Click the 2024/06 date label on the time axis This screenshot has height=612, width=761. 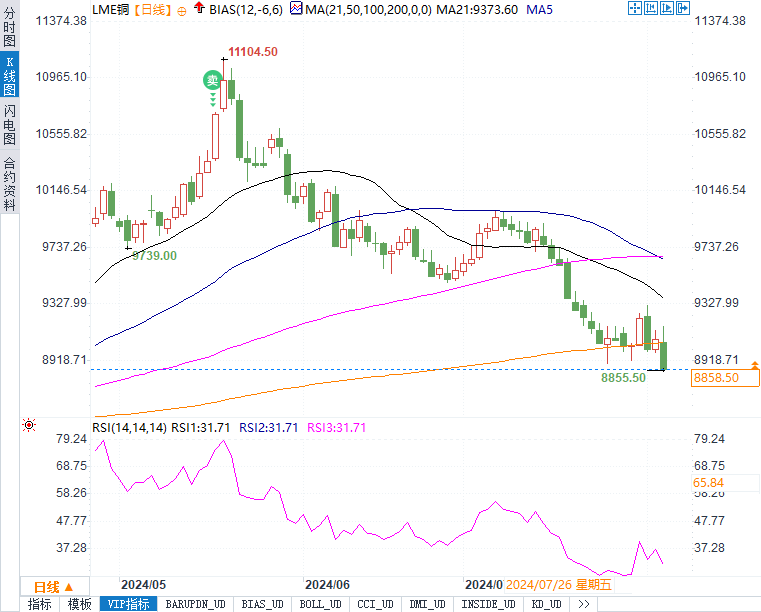(327, 584)
